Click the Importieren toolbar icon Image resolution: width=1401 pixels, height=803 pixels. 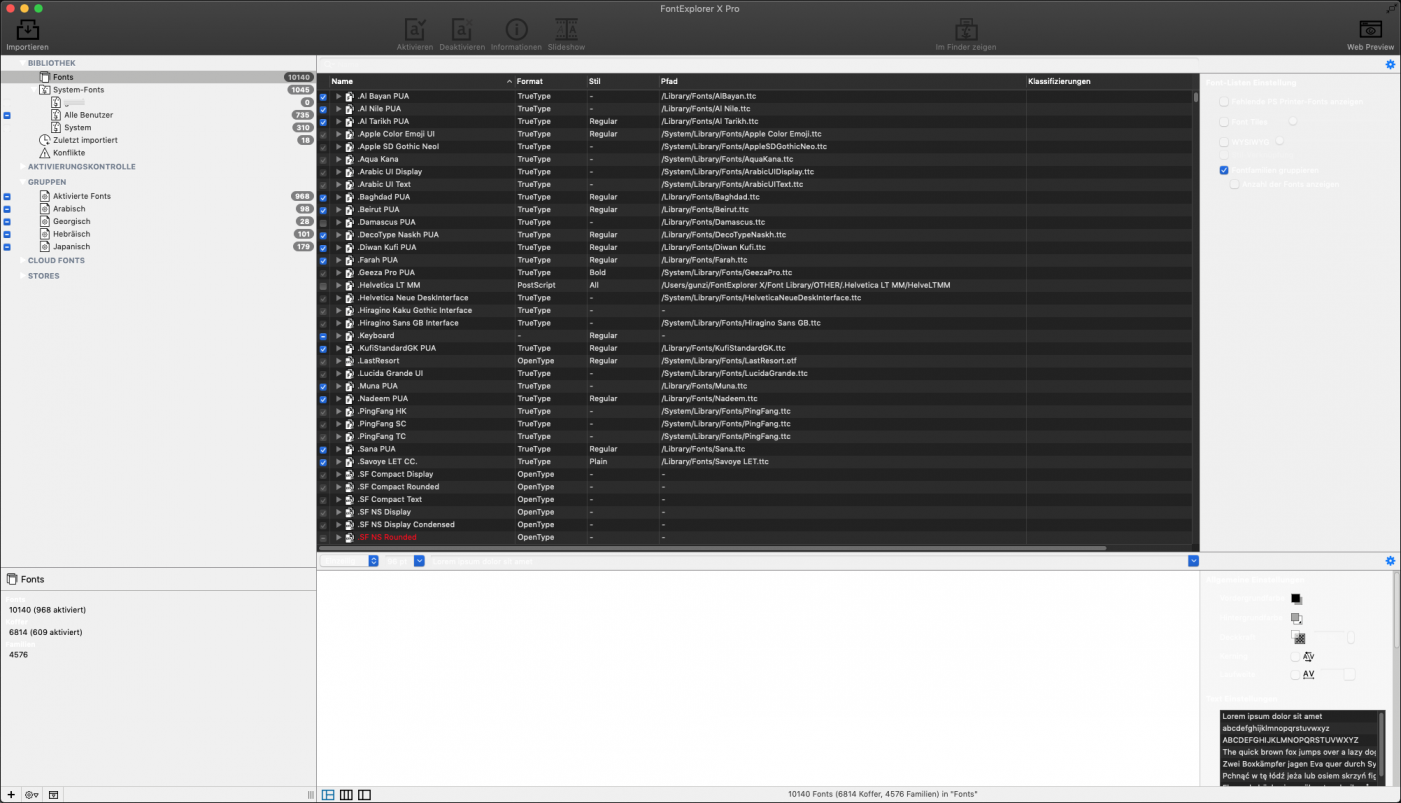click(x=27, y=30)
